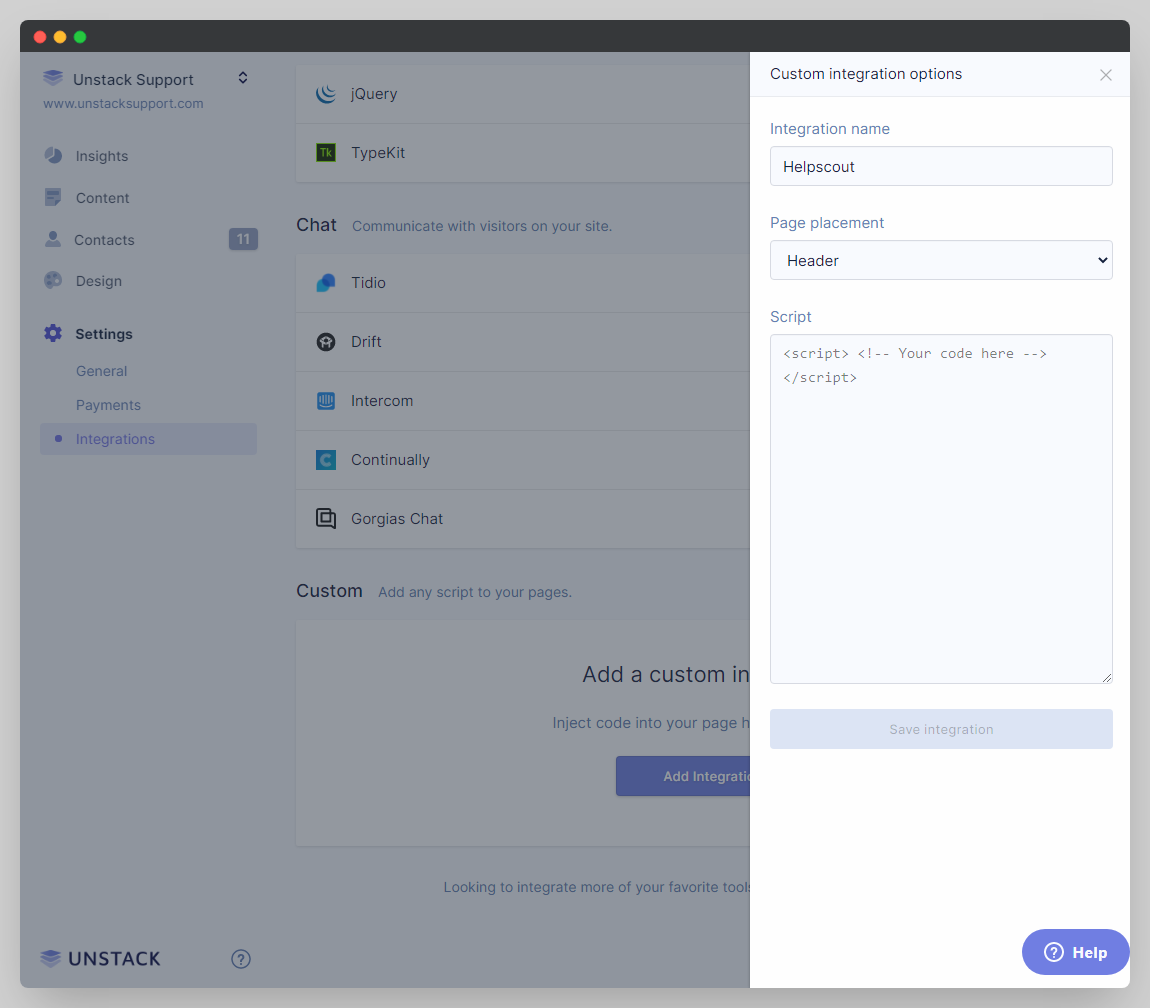
Task: Click the Save integration button
Action: [941, 729]
